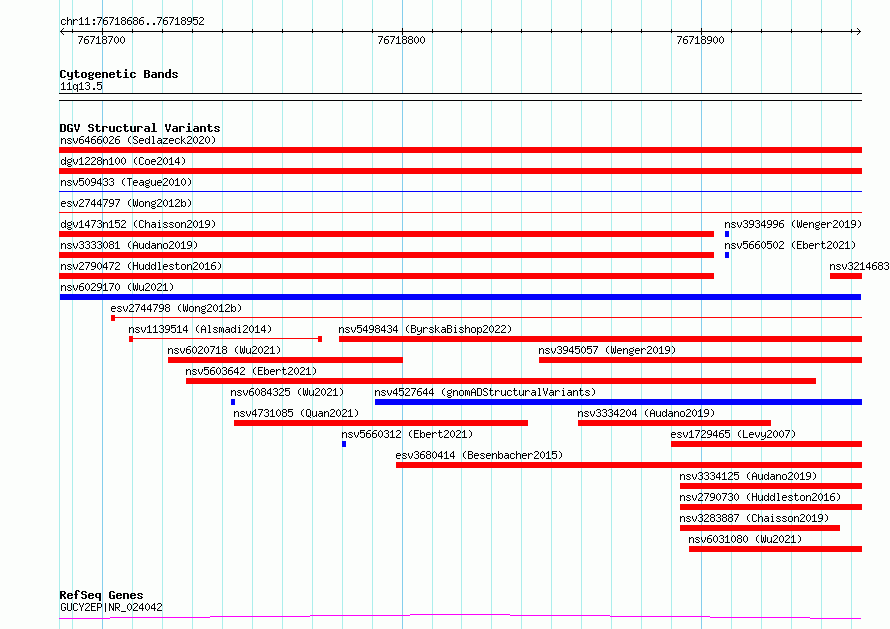890x629 pixels.
Task: Click nsv2790730 (Huddleston2016) label
Action: tap(760, 497)
